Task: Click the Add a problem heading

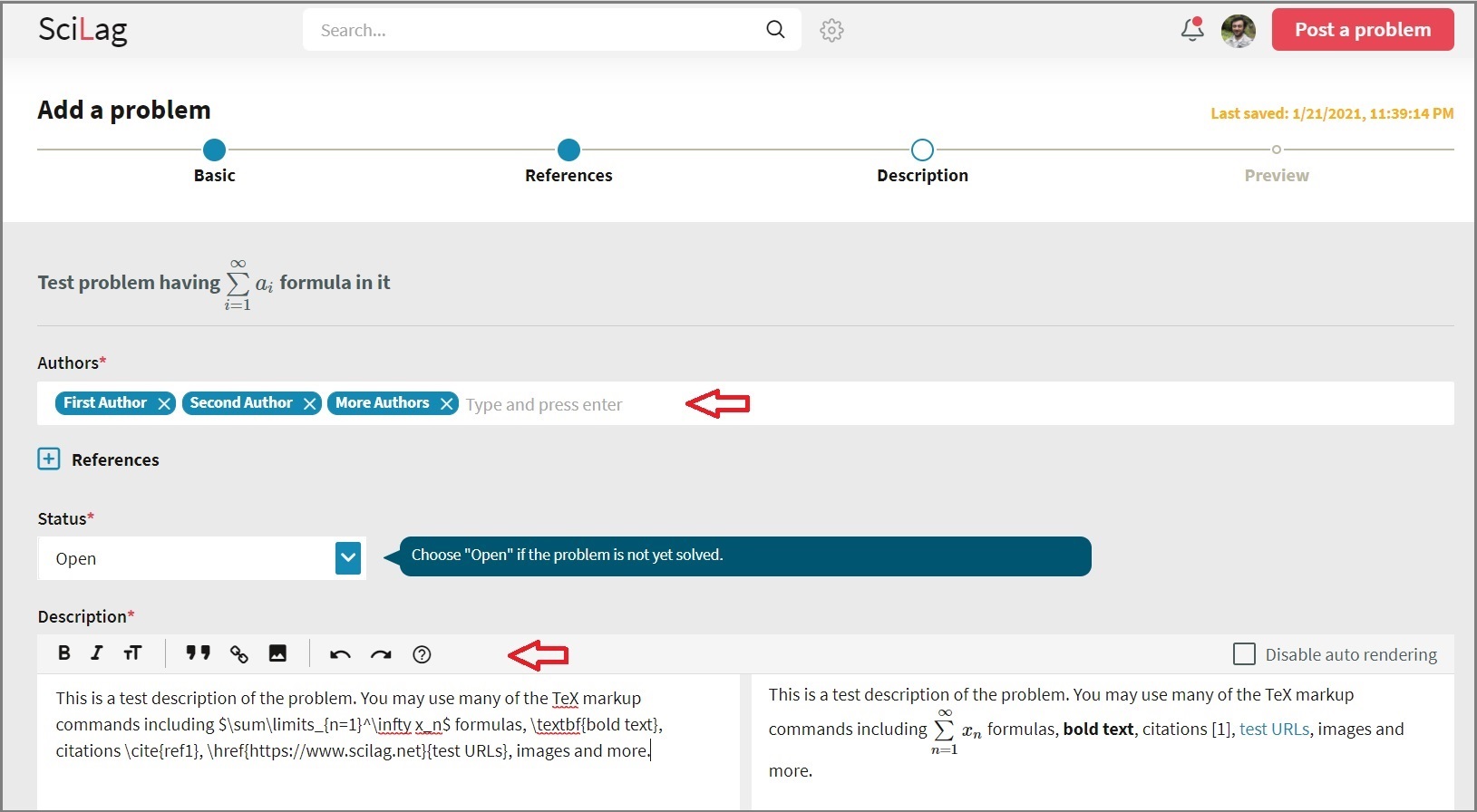Action: (x=124, y=110)
